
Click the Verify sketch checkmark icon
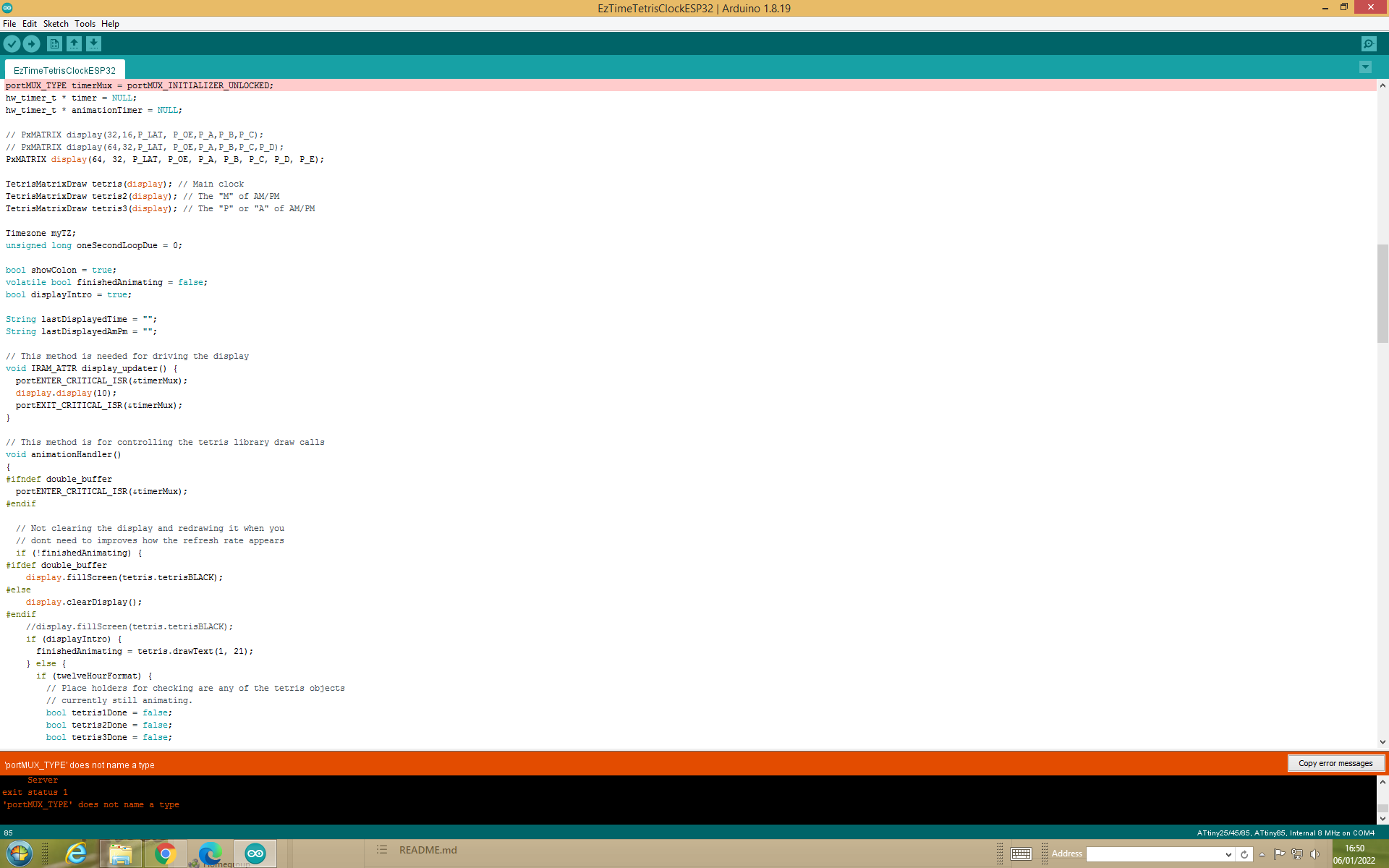[x=12, y=44]
